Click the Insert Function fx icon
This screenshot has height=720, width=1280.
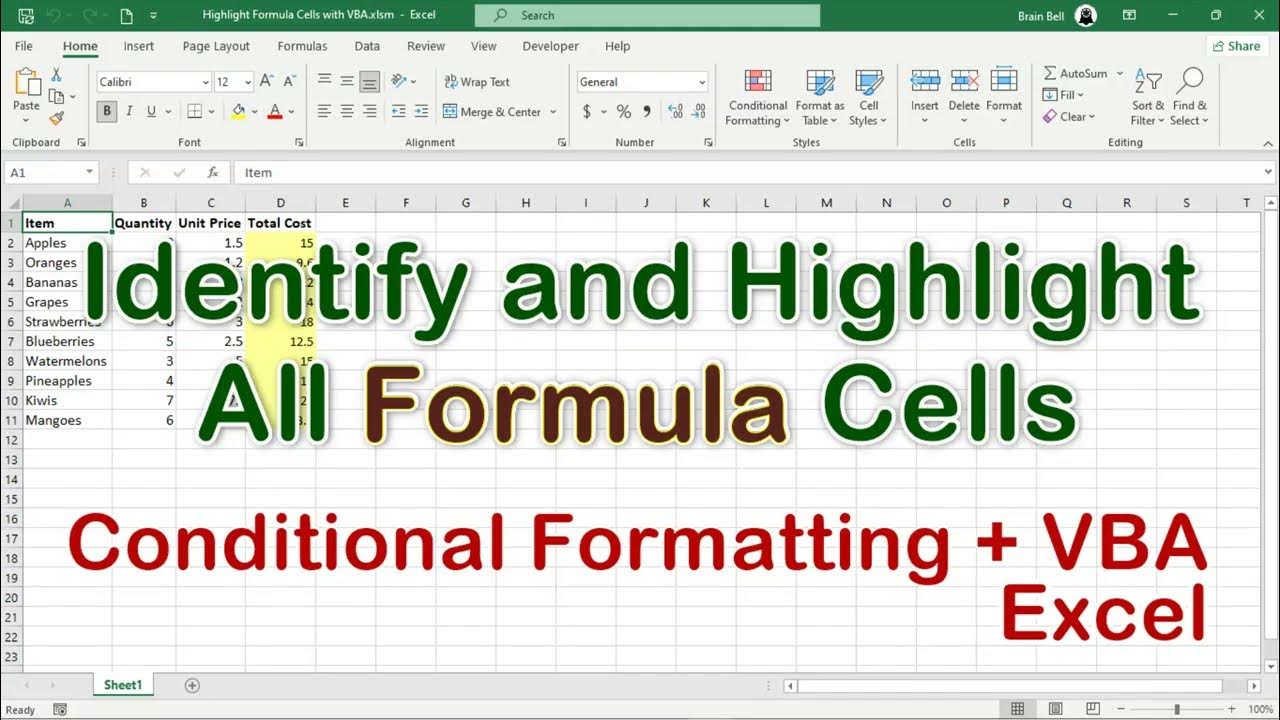click(212, 172)
